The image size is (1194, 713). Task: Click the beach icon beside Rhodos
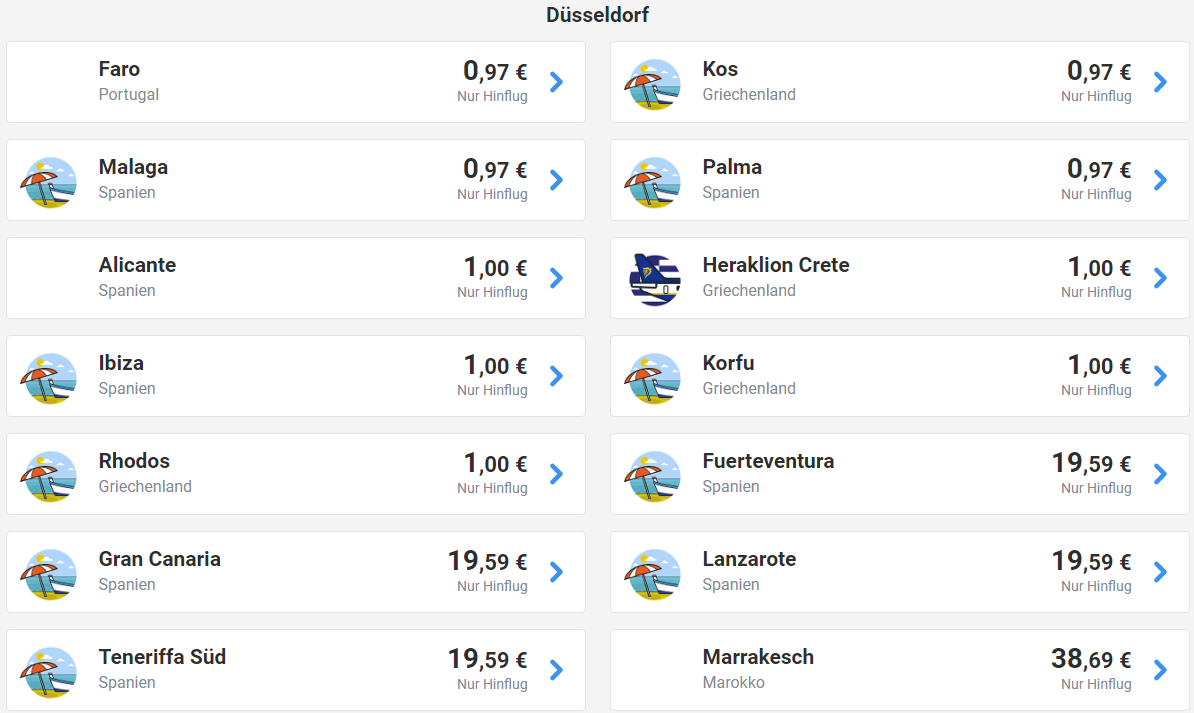click(x=48, y=475)
